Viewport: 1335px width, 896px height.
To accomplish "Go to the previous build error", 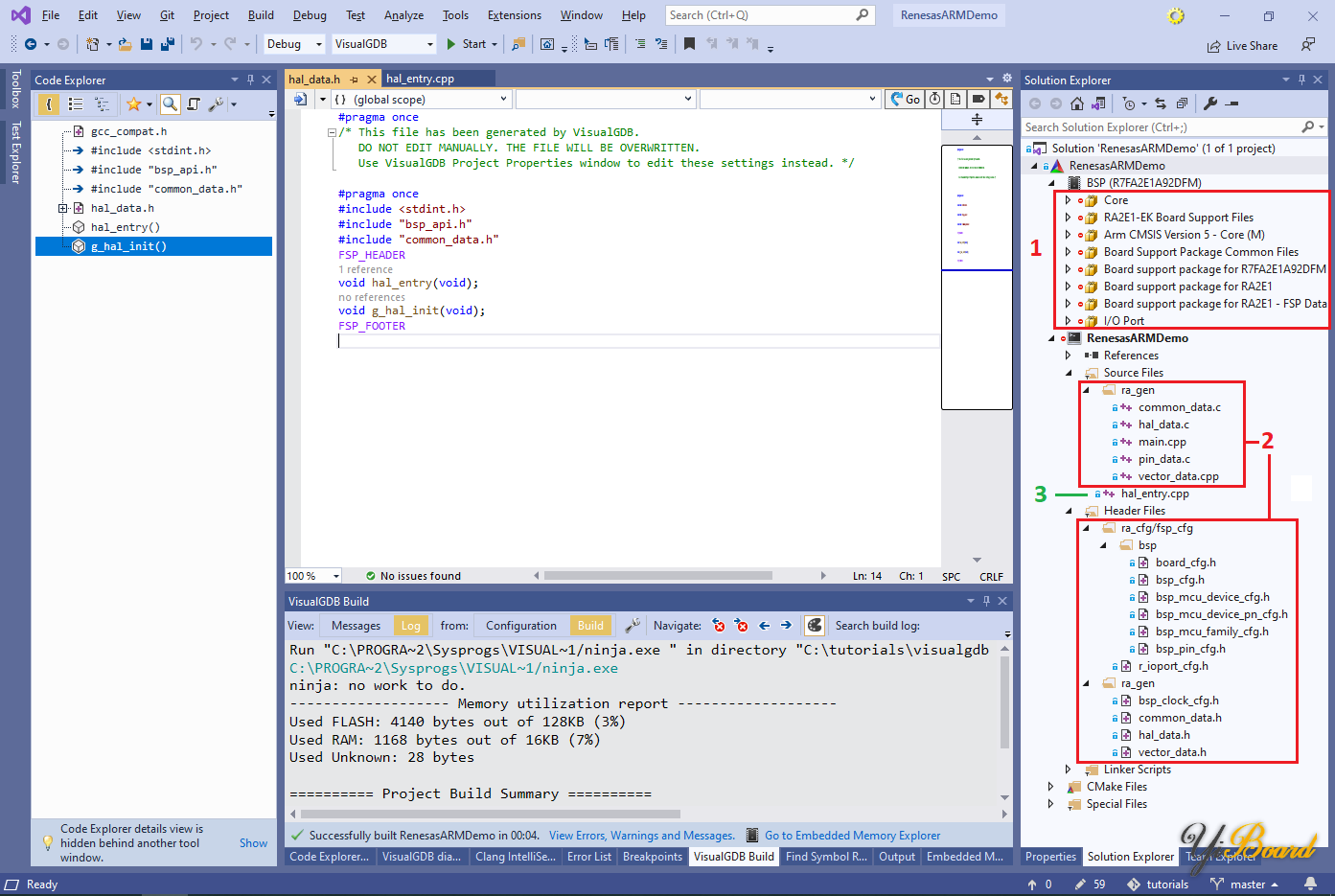I will point(719,626).
